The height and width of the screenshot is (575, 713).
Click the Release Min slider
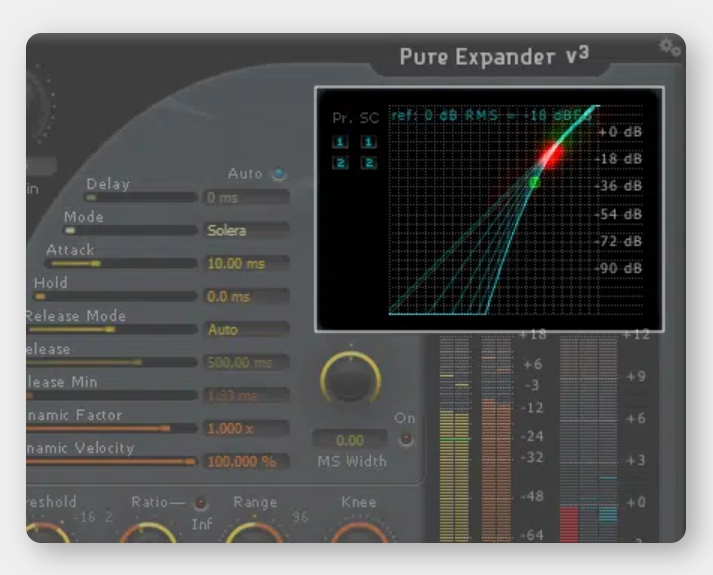(111, 395)
